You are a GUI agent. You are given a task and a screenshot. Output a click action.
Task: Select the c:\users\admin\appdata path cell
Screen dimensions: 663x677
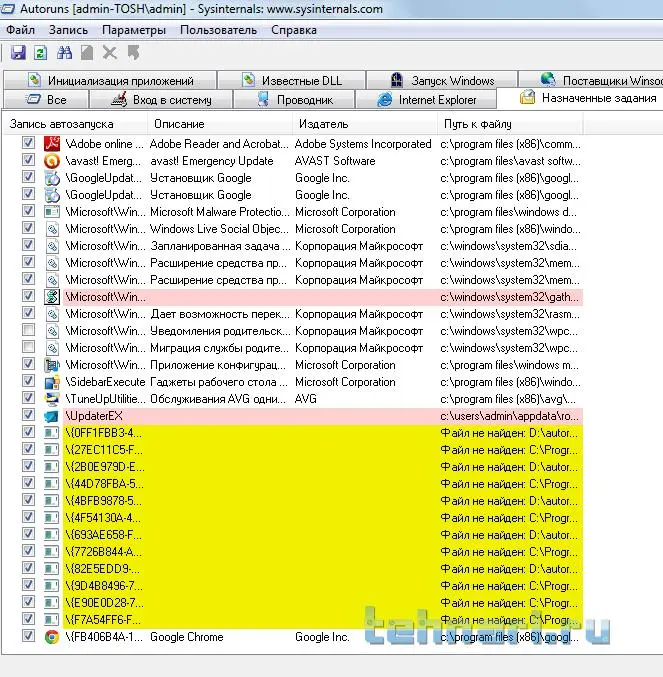coord(509,416)
